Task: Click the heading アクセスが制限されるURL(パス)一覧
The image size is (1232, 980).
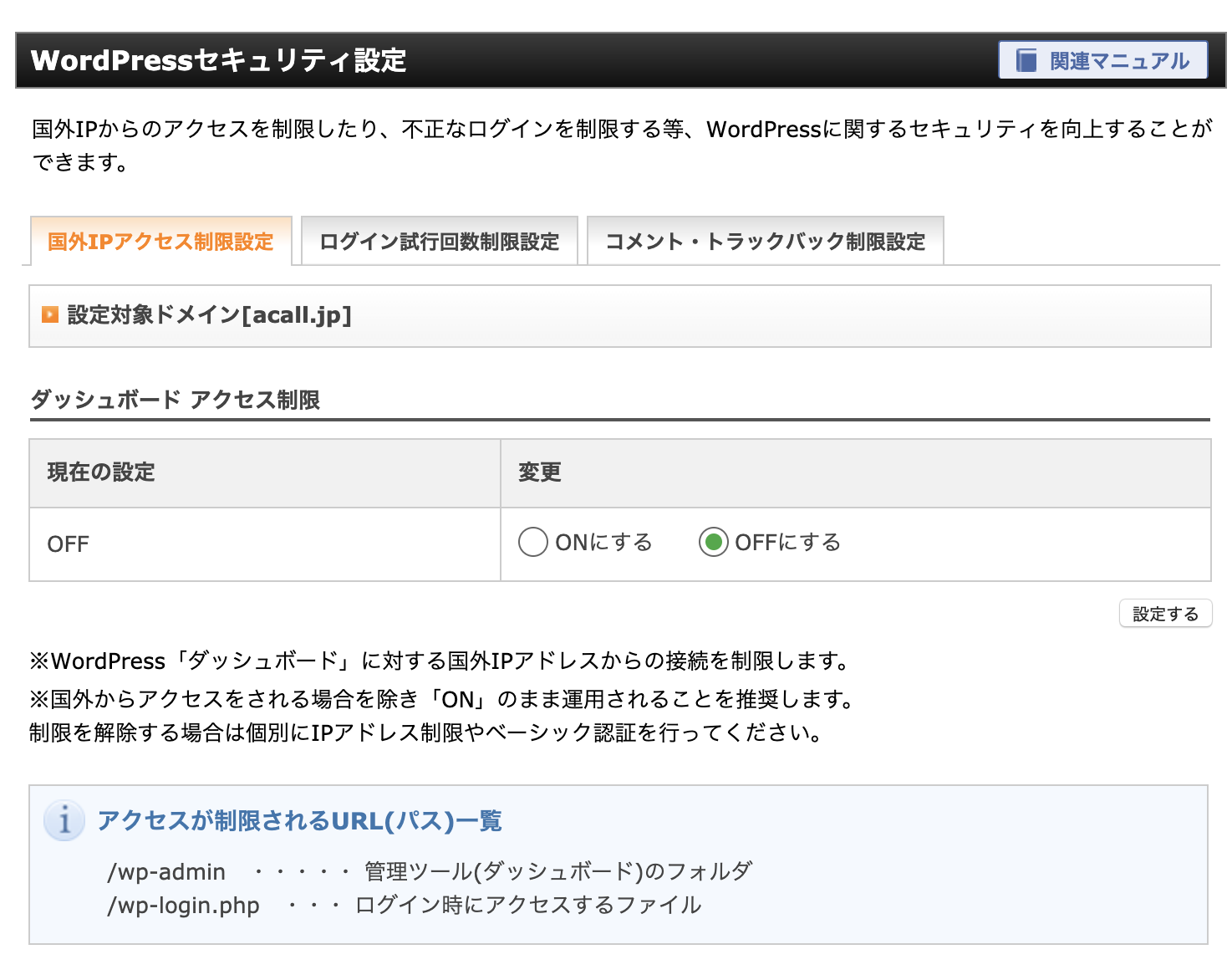Action: point(299,820)
